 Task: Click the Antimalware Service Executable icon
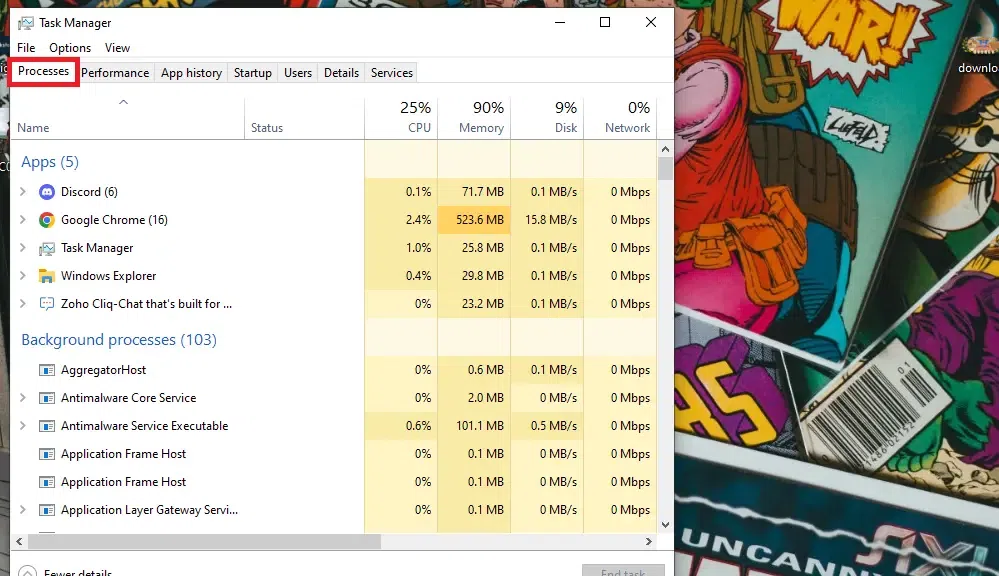47,426
